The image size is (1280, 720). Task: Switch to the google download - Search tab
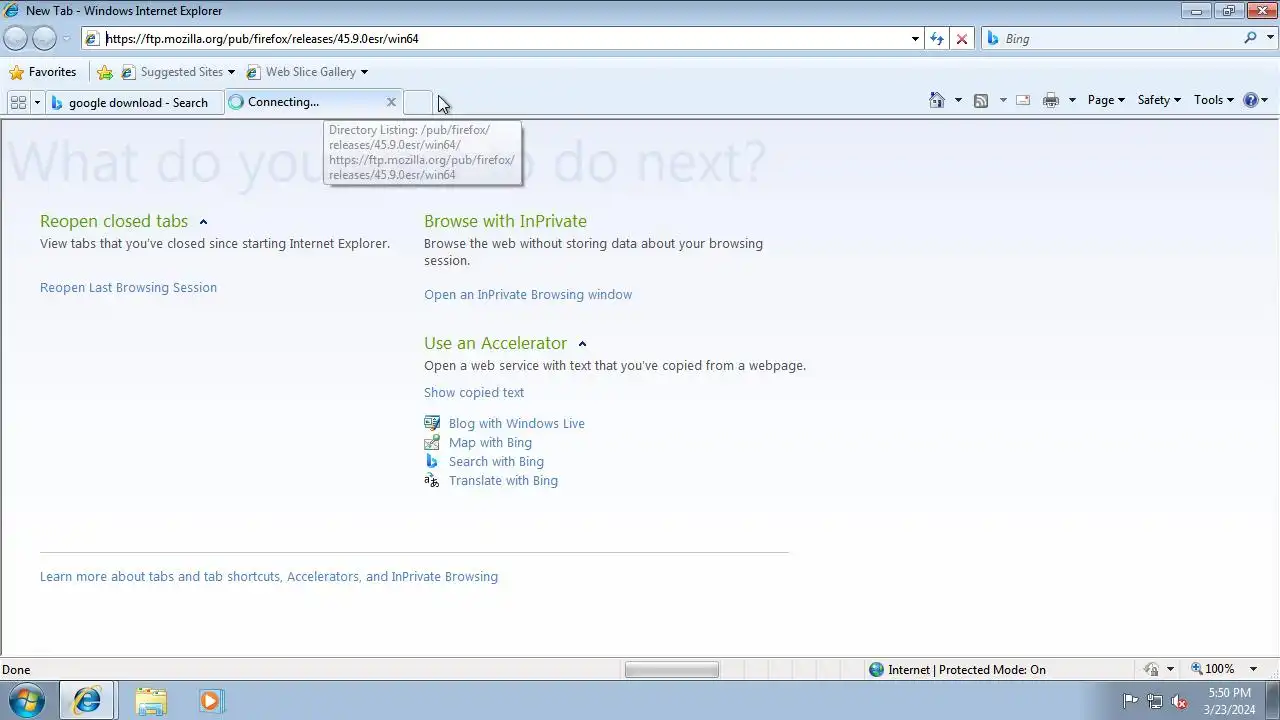coord(135,102)
